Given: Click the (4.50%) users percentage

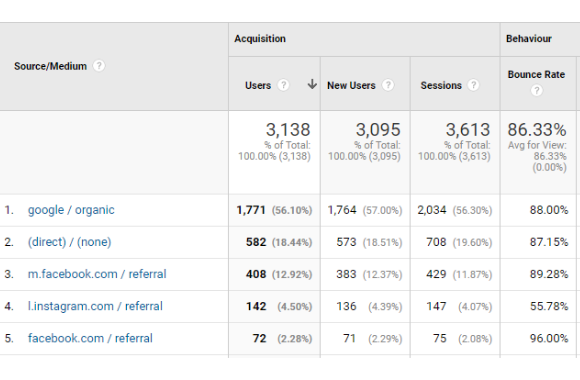Looking at the screenshot, I should 295,307.
